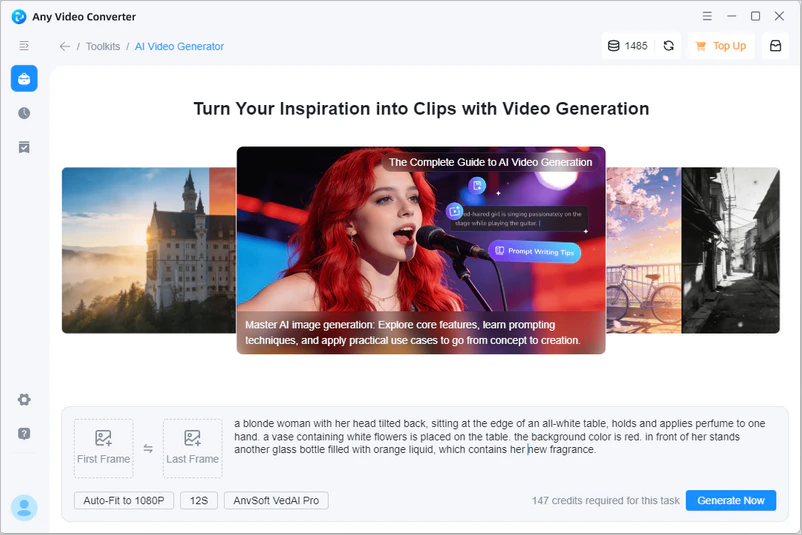The height and width of the screenshot is (535, 802).
Task: Open the help question mark icon
Action: point(24,434)
